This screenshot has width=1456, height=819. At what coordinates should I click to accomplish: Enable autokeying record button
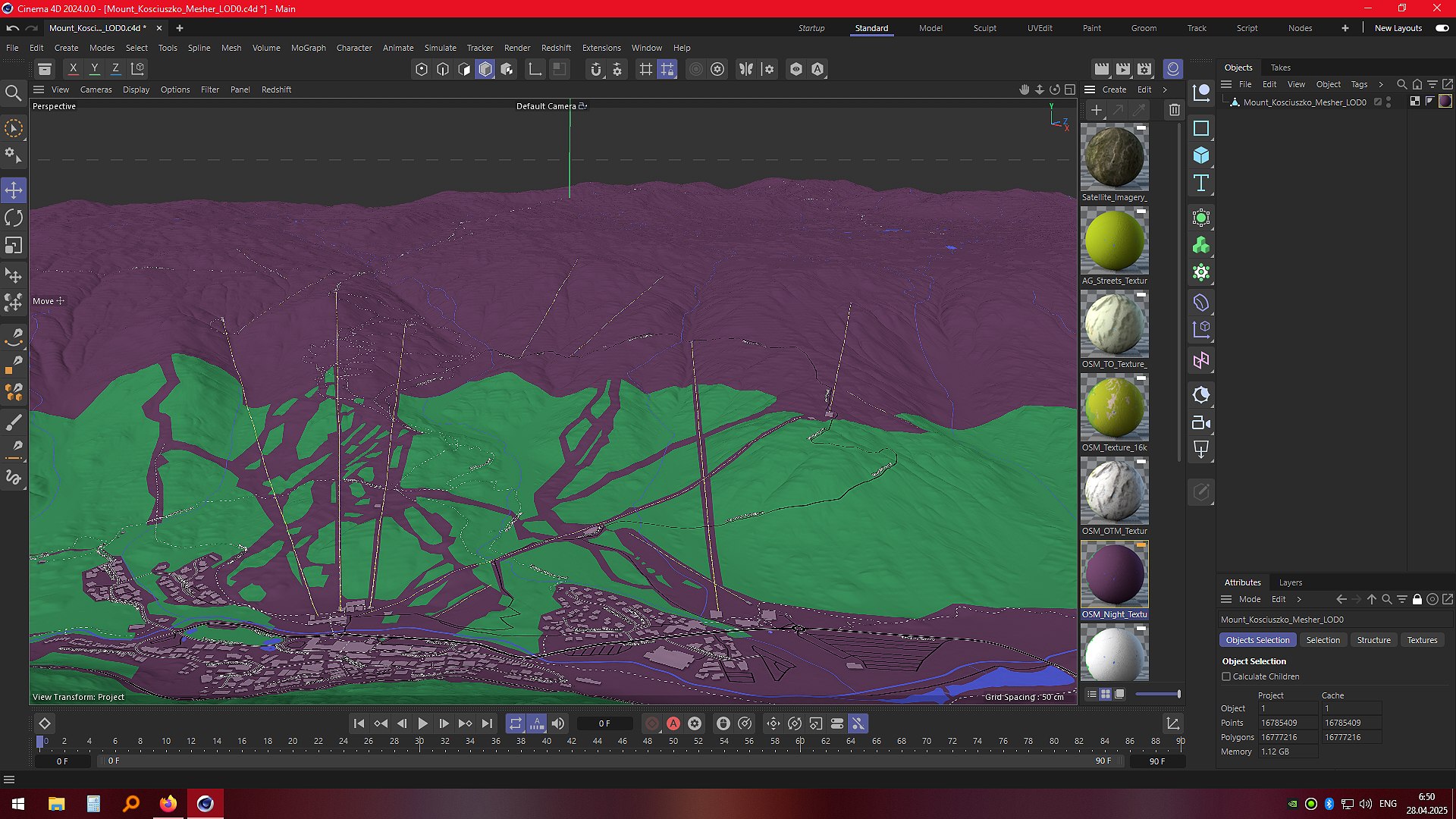tap(673, 723)
